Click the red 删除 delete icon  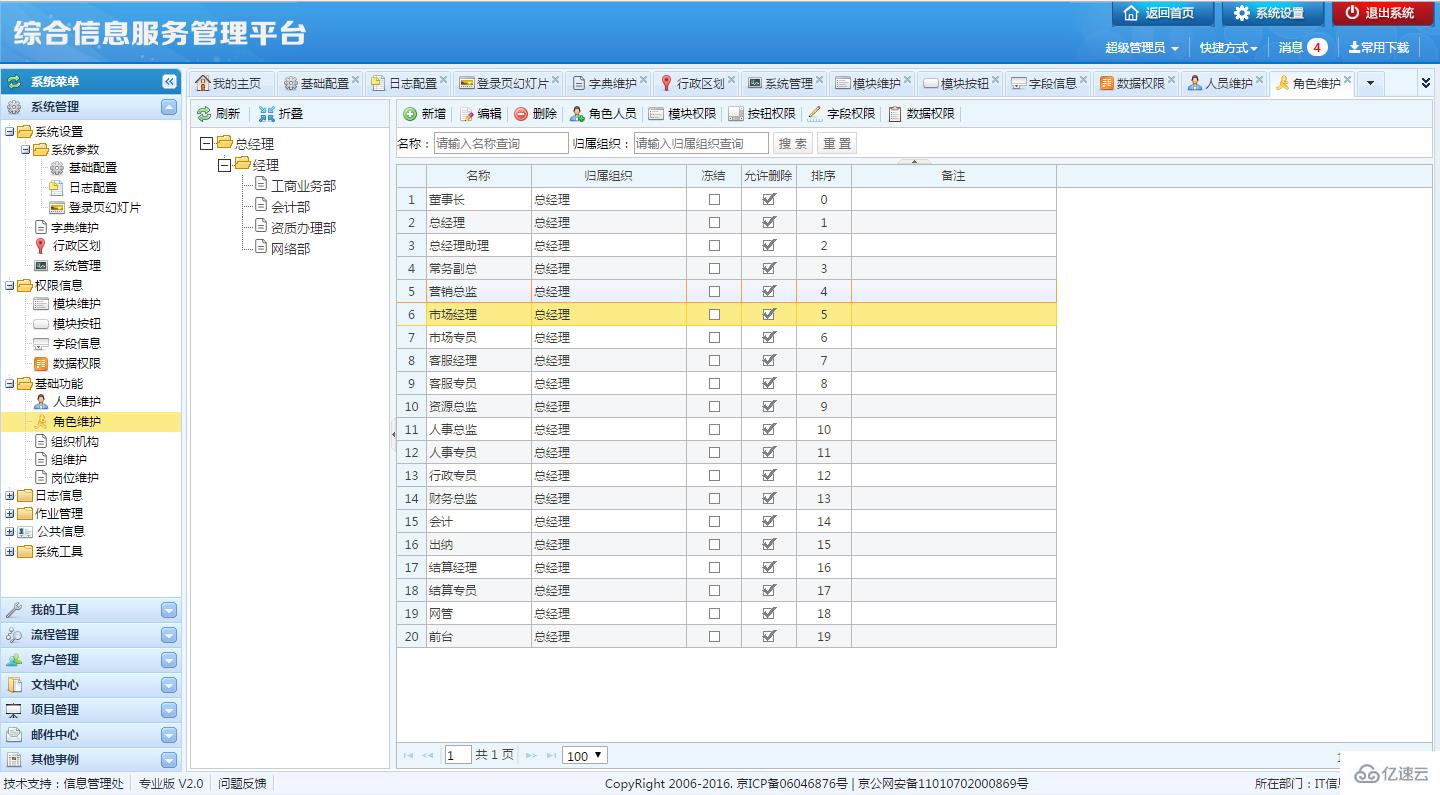click(x=521, y=114)
